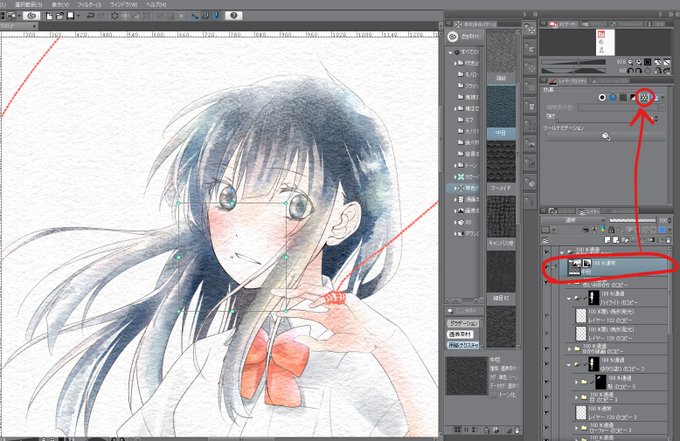Viewport: 680px width, 441px height.
Task: Toggle eye of ローファー のコピー 1 folder
Action: (546, 428)
